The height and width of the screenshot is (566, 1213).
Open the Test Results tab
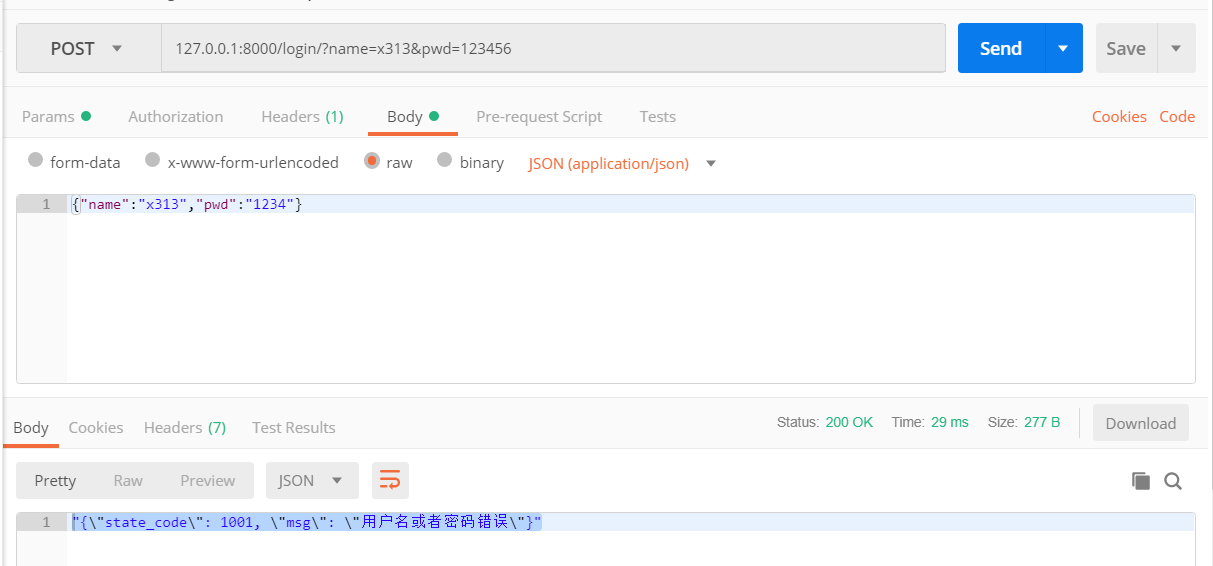click(x=294, y=428)
